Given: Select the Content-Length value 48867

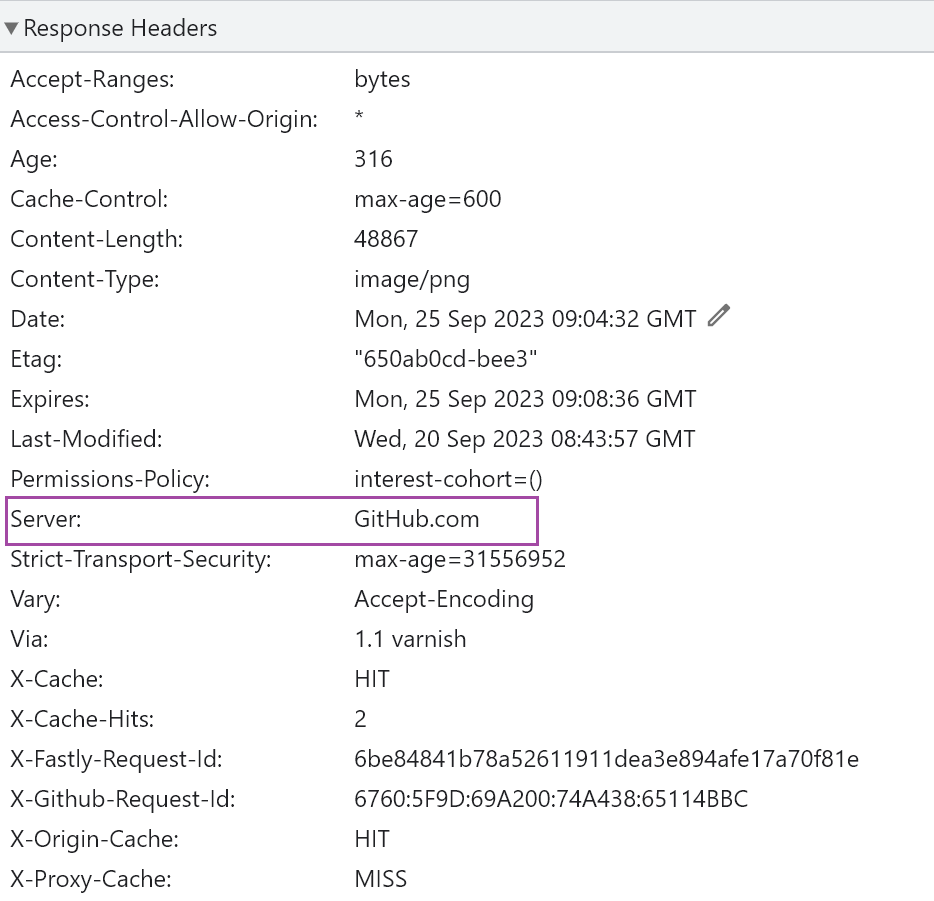Looking at the screenshot, I should coord(386,240).
